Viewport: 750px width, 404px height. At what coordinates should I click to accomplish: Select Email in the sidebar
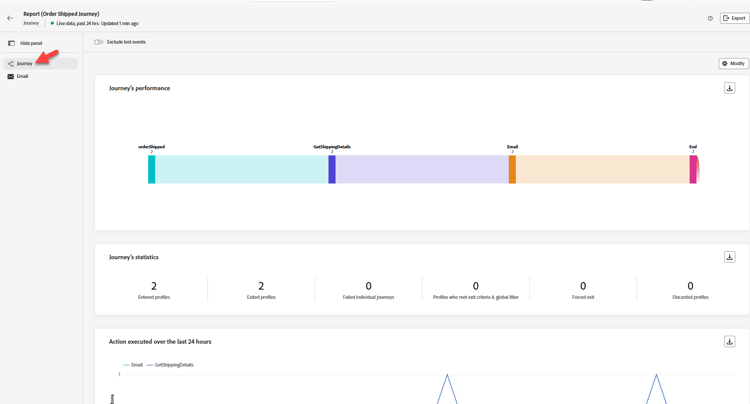tap(41, 76)
